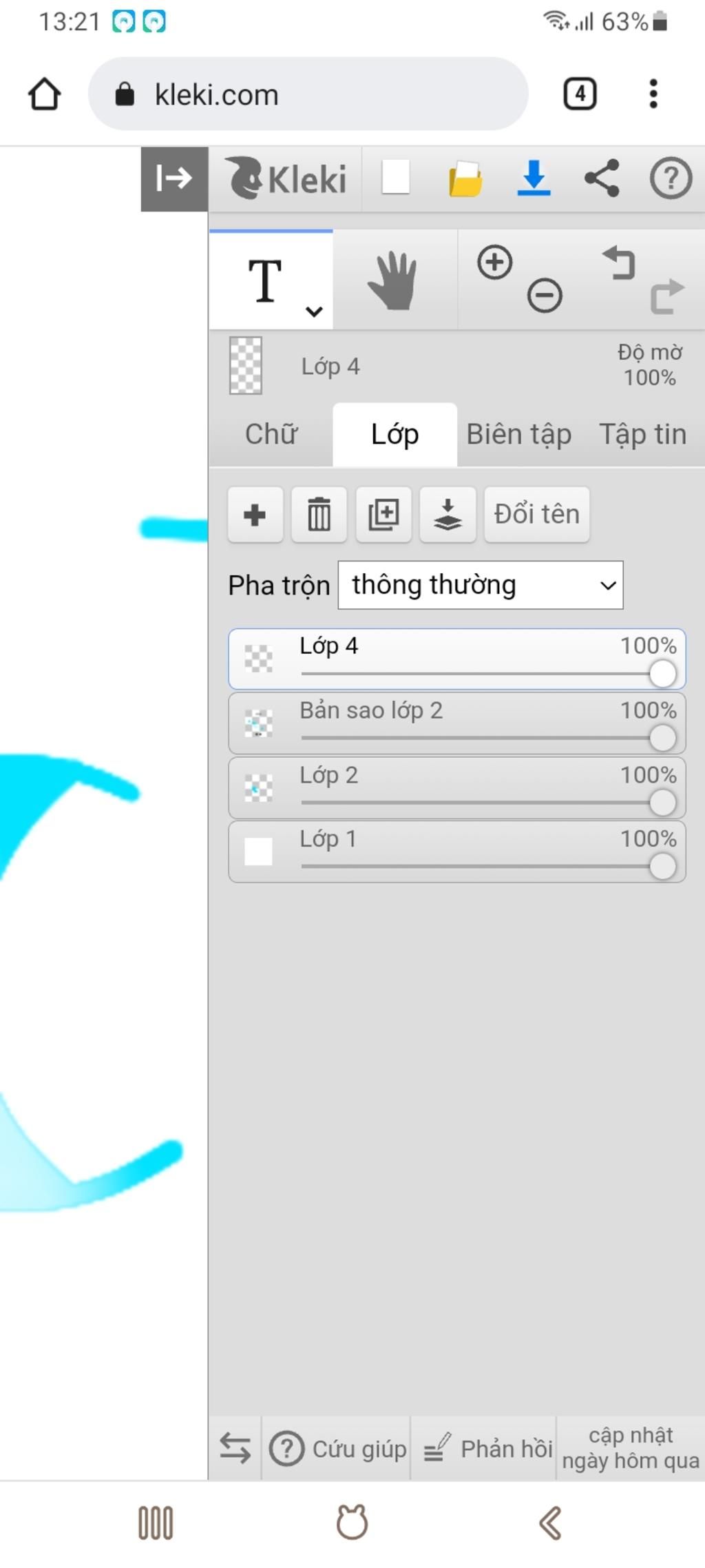Click the blue download save icon

(534, 178)
